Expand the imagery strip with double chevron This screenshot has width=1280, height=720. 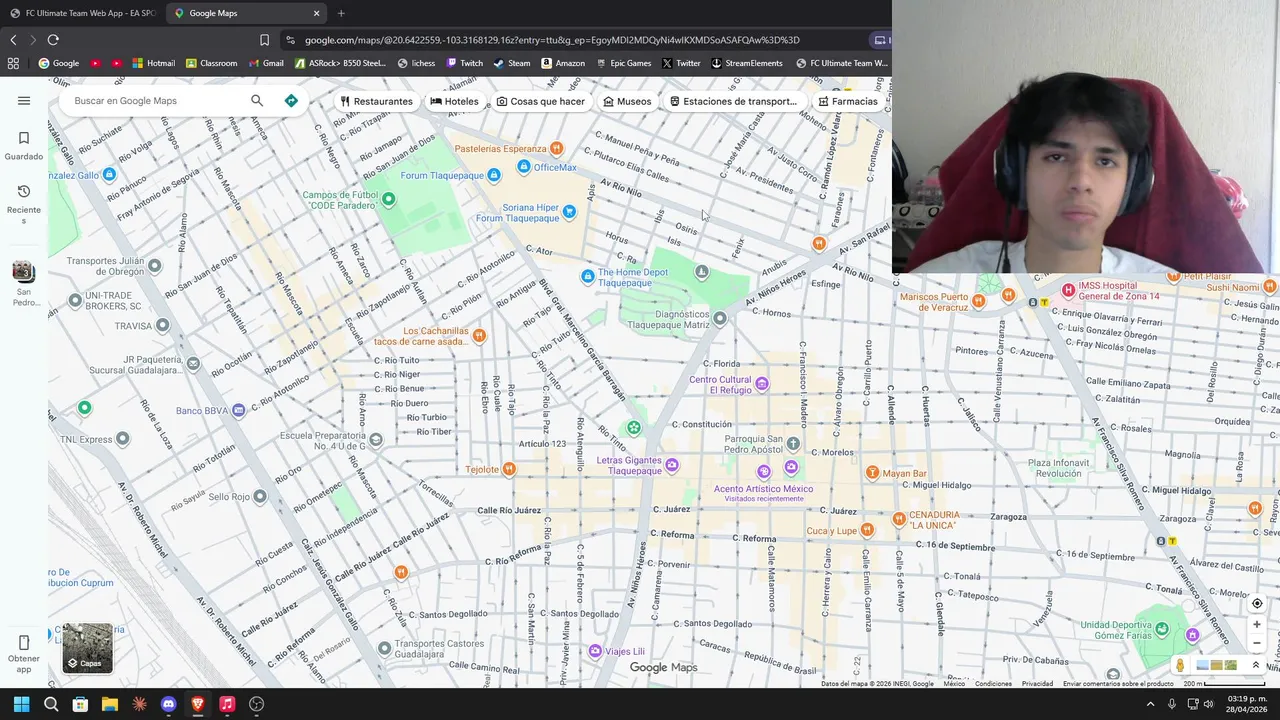point(1256,665)
